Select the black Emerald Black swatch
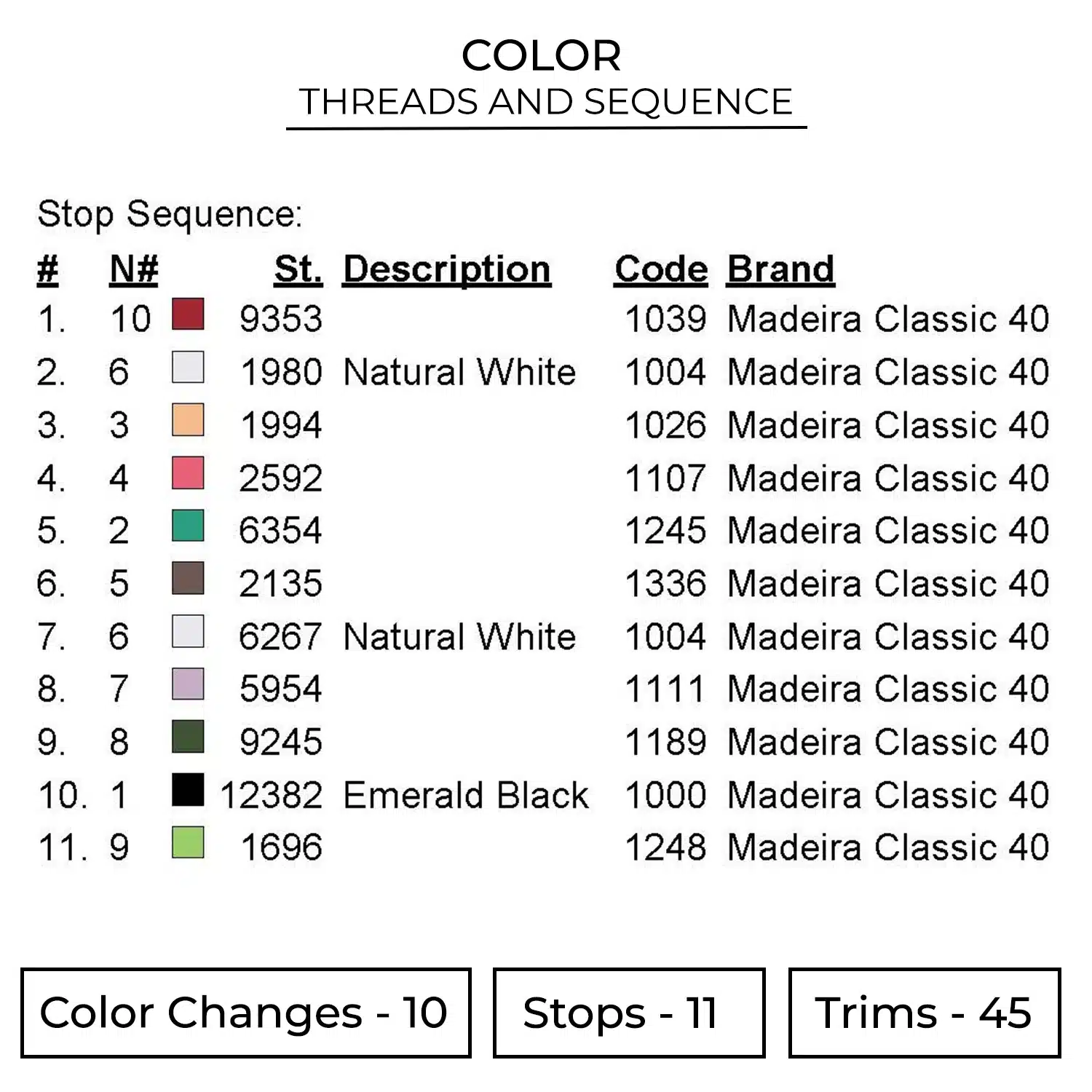Image resolution: width=1092 pixels, height=1092 pixels. click(x=188, y=790)
